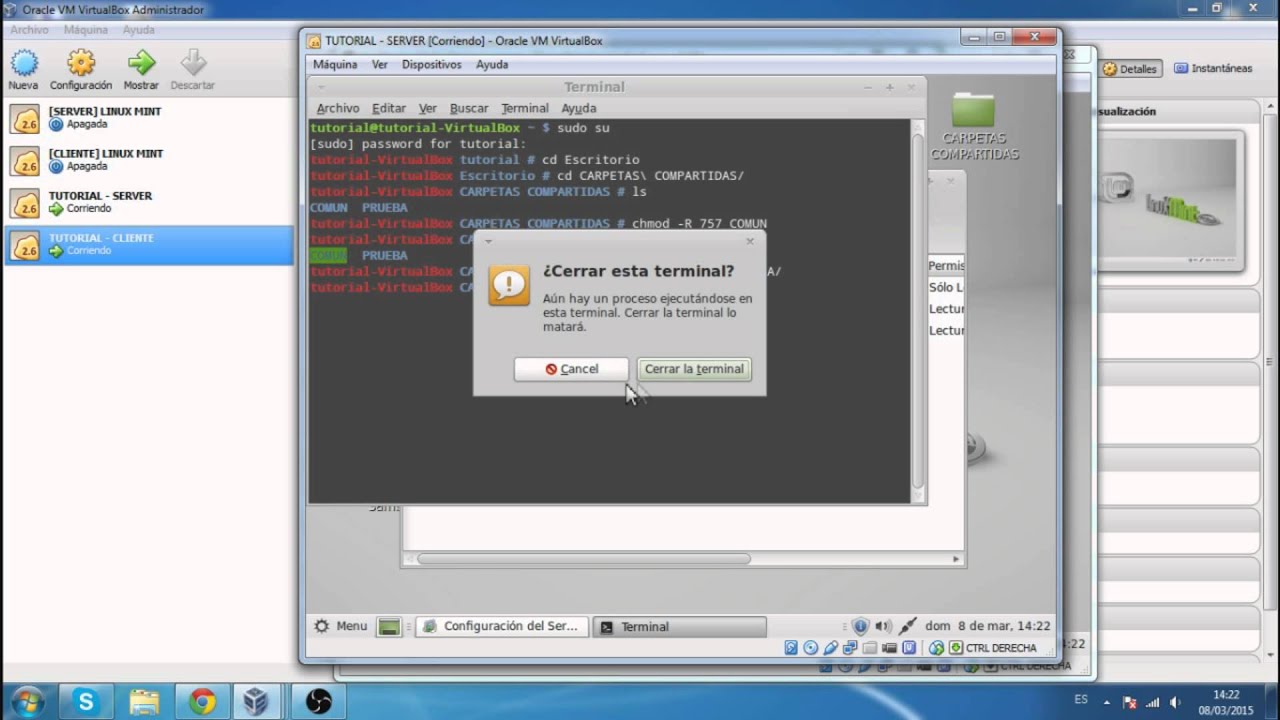Click the horizontal scrollbar in Configuración window

point(584,559)
